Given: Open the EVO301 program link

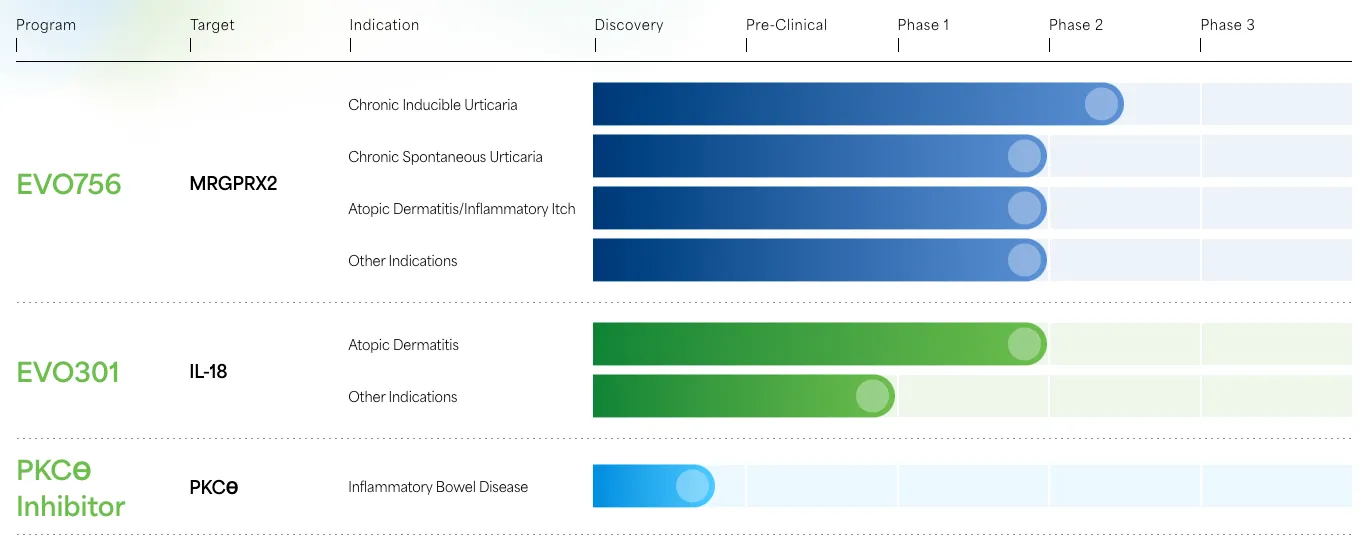Looking at the screenshot, I should coord(68,372).
